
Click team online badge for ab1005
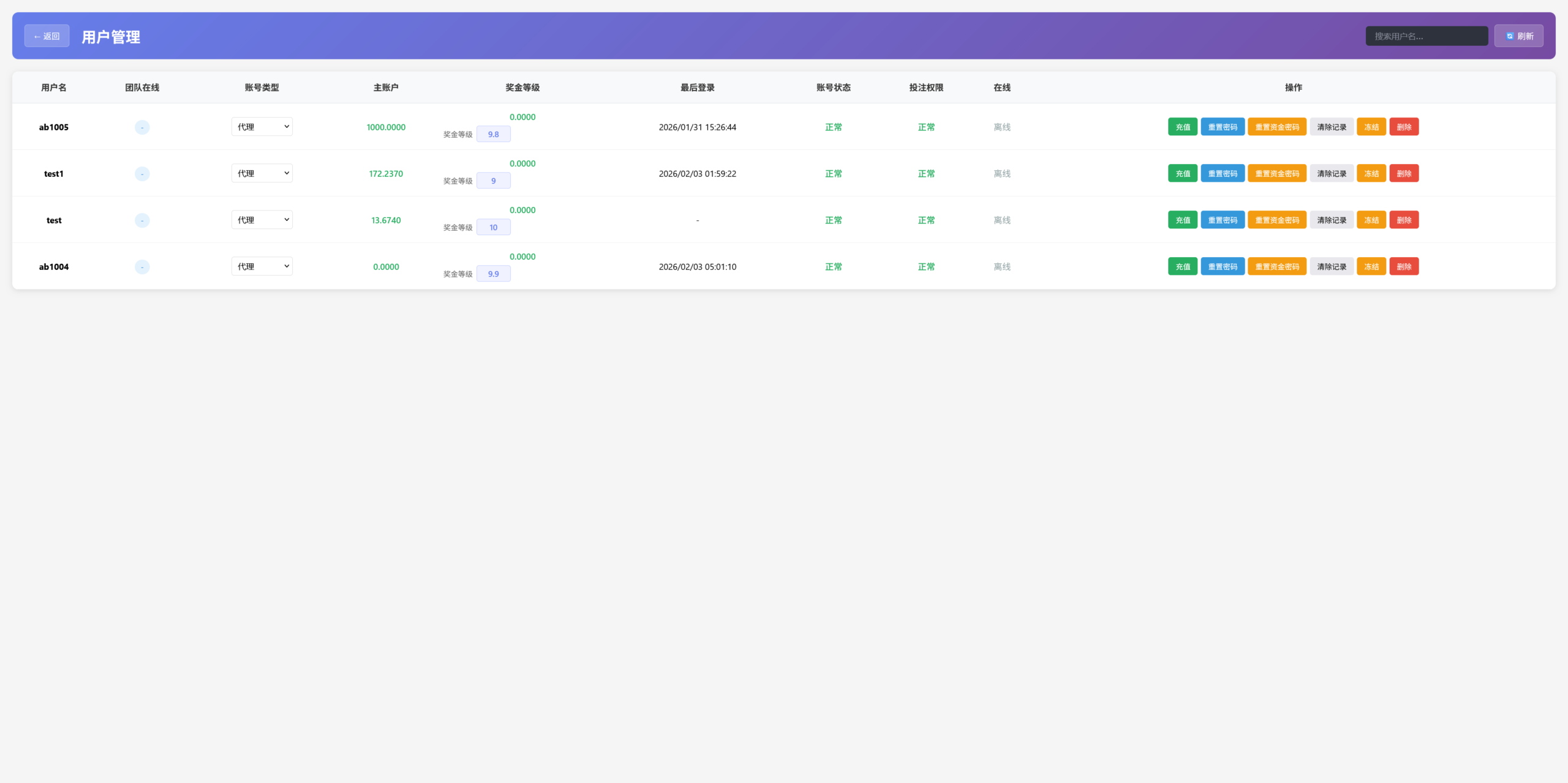point(142,127)
